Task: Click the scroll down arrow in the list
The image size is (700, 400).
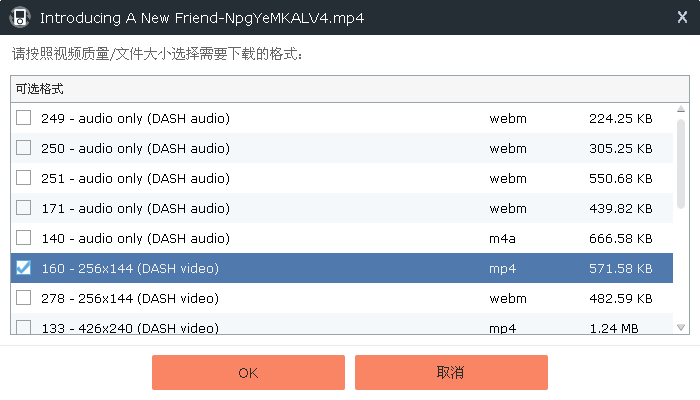Action: coord(681,327)
